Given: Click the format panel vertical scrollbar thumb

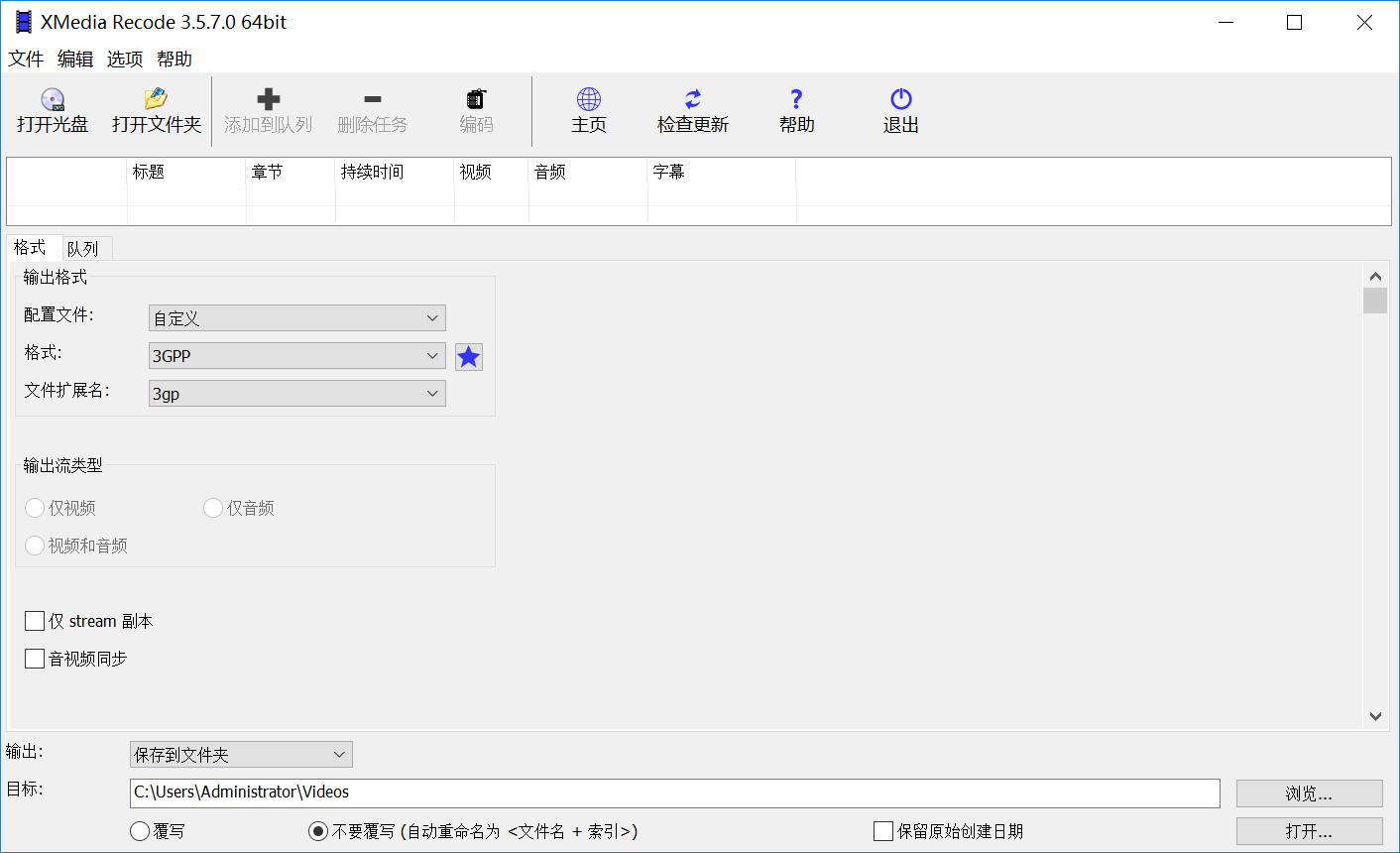Looking at the screenshot, I should tap(1375, 301).
